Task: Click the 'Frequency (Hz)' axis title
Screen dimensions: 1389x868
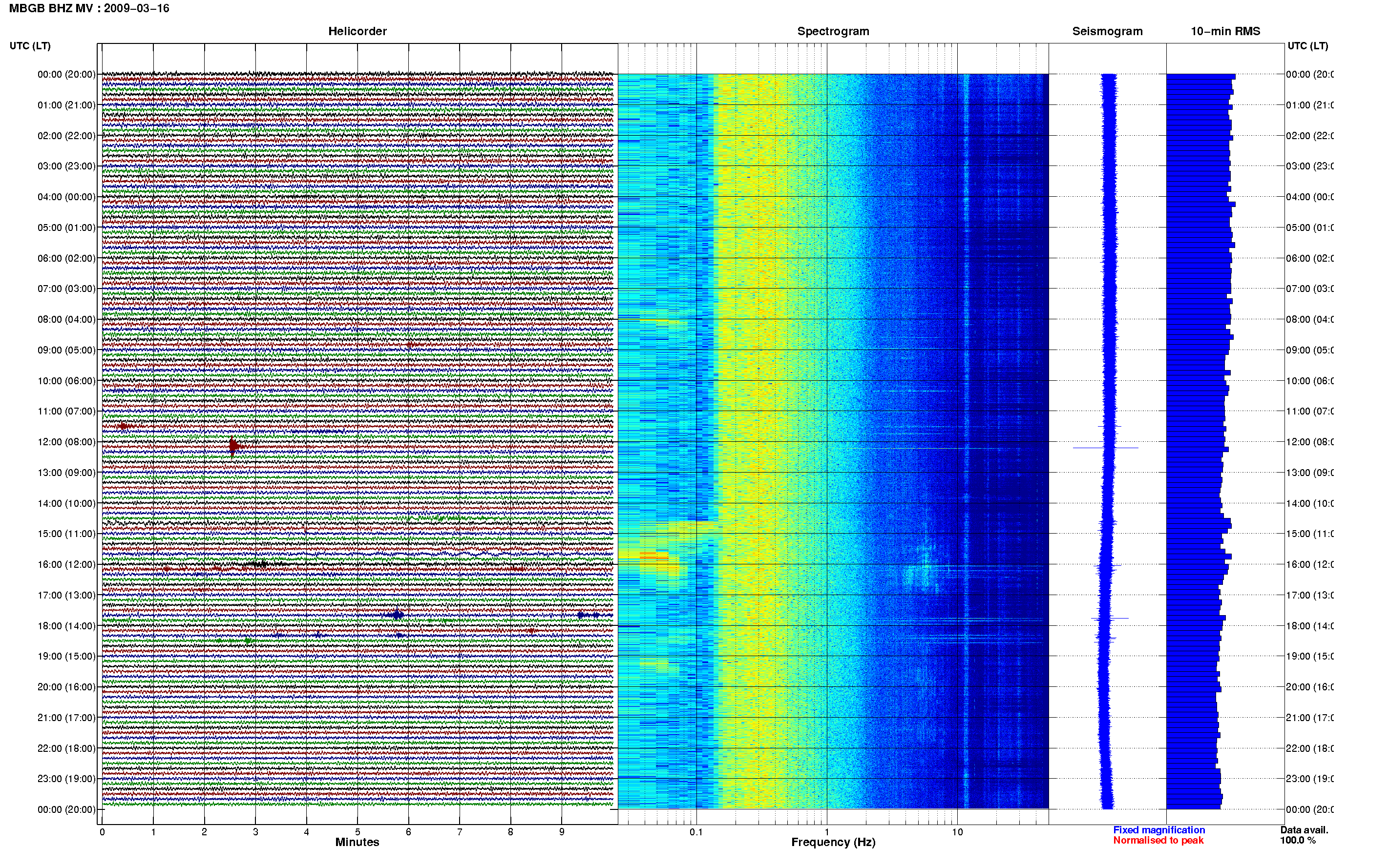Action: pyautogui.click(x=833, y=842)
